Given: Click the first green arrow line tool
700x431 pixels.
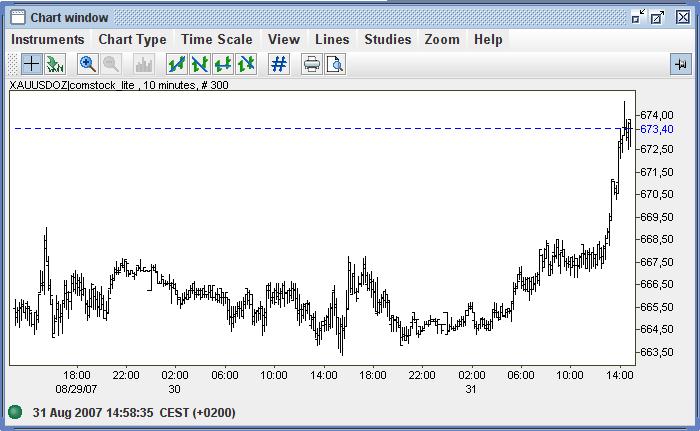Looking at the screenshot, I should (177, 64).
